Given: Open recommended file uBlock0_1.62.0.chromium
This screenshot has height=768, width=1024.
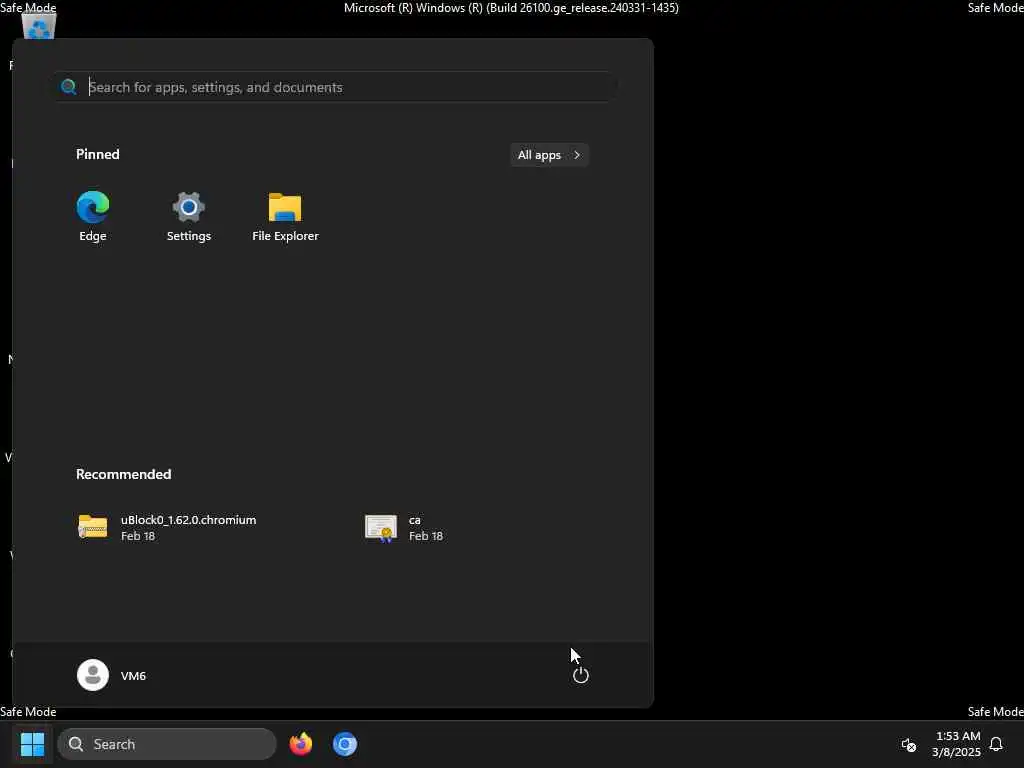Looking at the screenshot, I should 167,527.
